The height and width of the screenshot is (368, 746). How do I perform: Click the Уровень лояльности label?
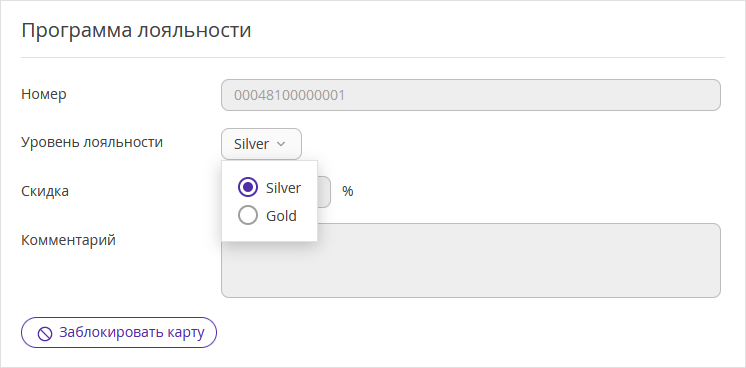tap(92, 142)
